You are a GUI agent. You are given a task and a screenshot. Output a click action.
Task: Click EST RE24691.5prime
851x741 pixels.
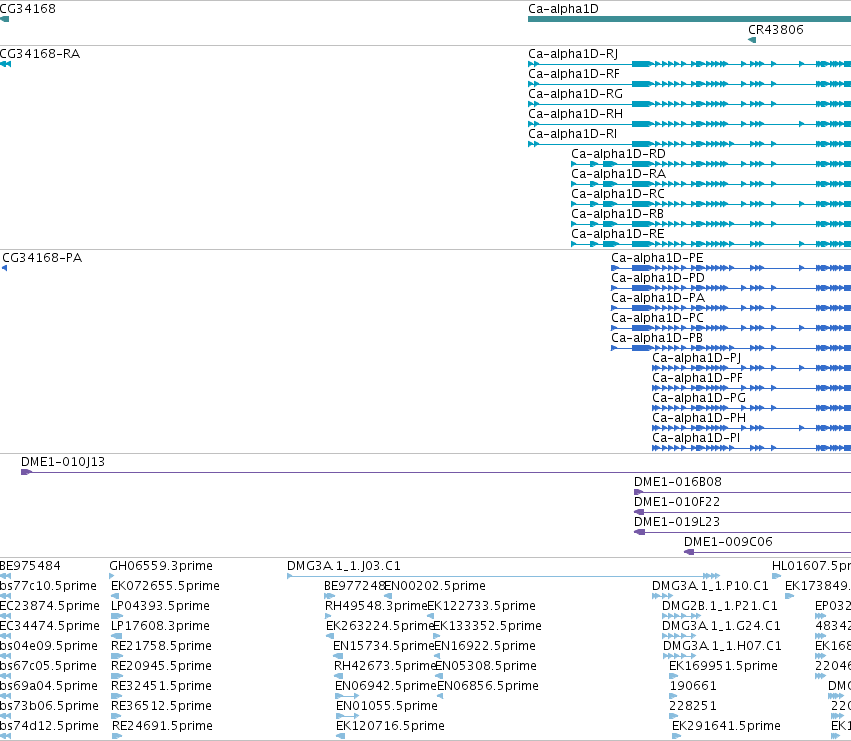point(162,726)
